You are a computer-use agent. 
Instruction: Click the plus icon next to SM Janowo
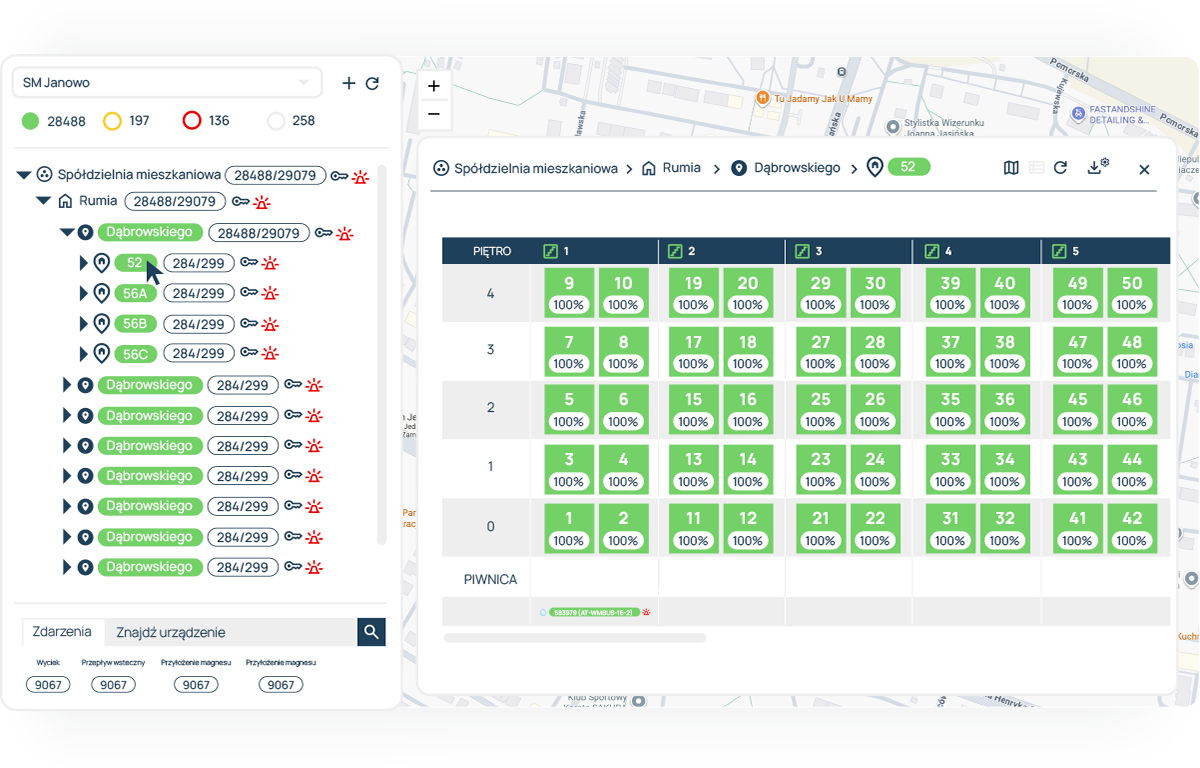[348, 84]
